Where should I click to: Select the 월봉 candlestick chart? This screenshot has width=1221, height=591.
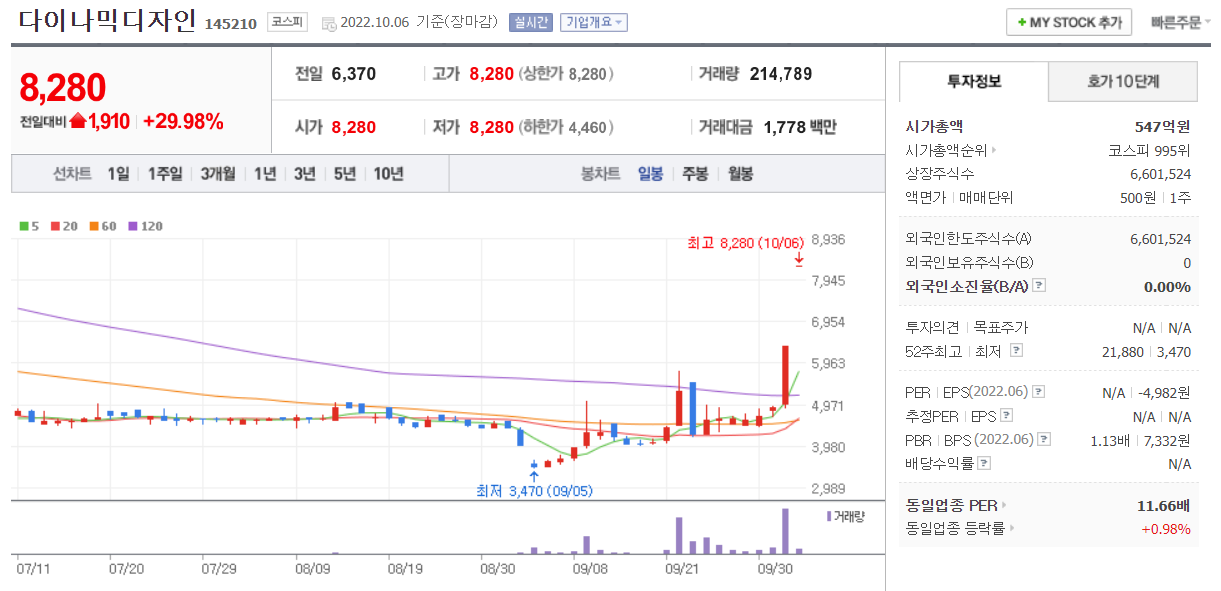click(740, 174)
